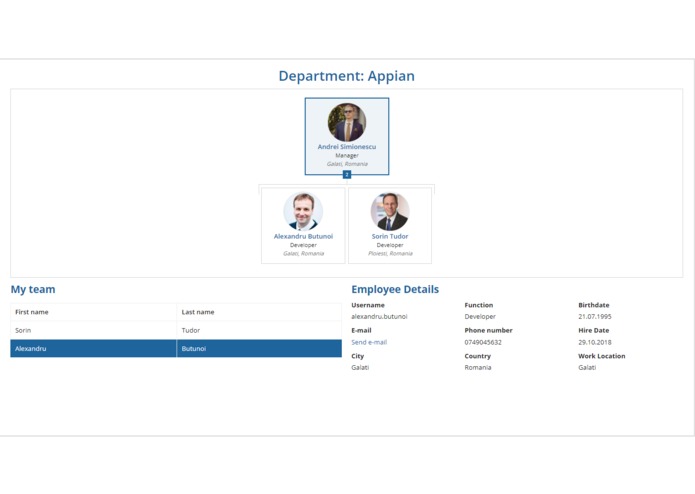Open Sorin Tudor name link in chart

(390, 237)
